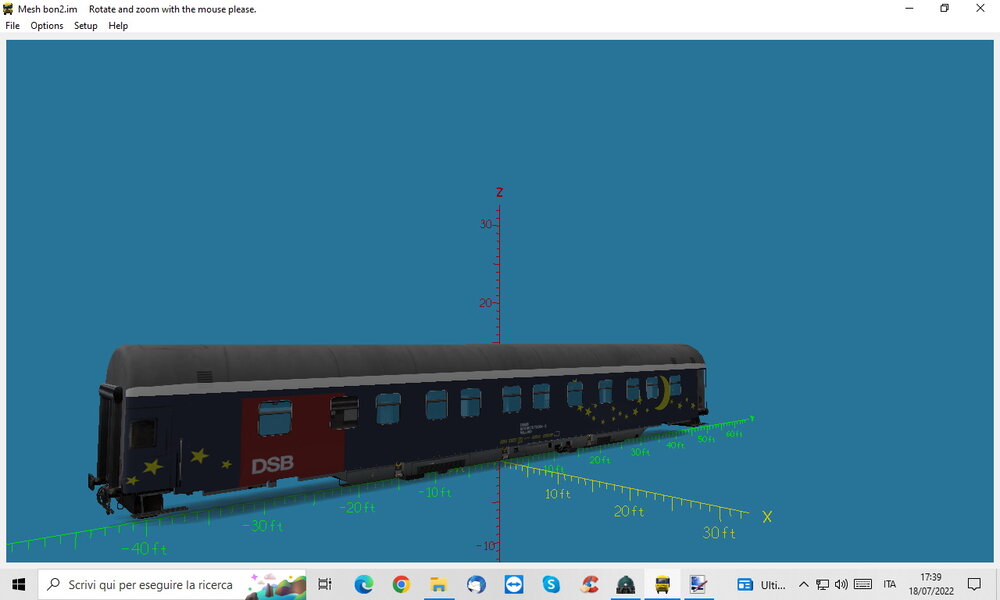Open Thunderbird mail icon in taskbar
The height and width of the screenshot is (600, 1000).
[x=476, y=584]
